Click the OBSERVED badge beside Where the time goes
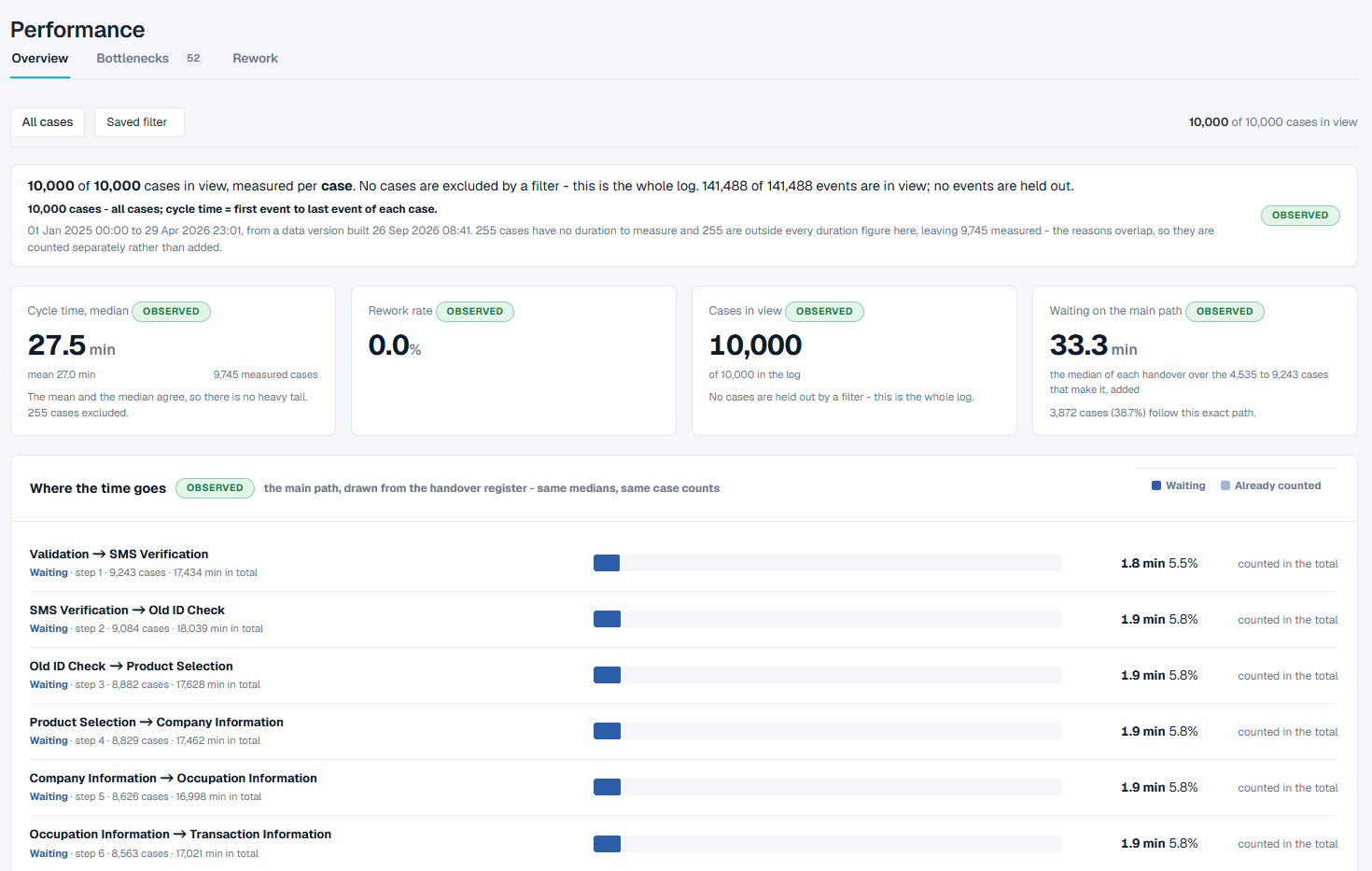This screenshot has width=1372, height=871. click(215, 488)
